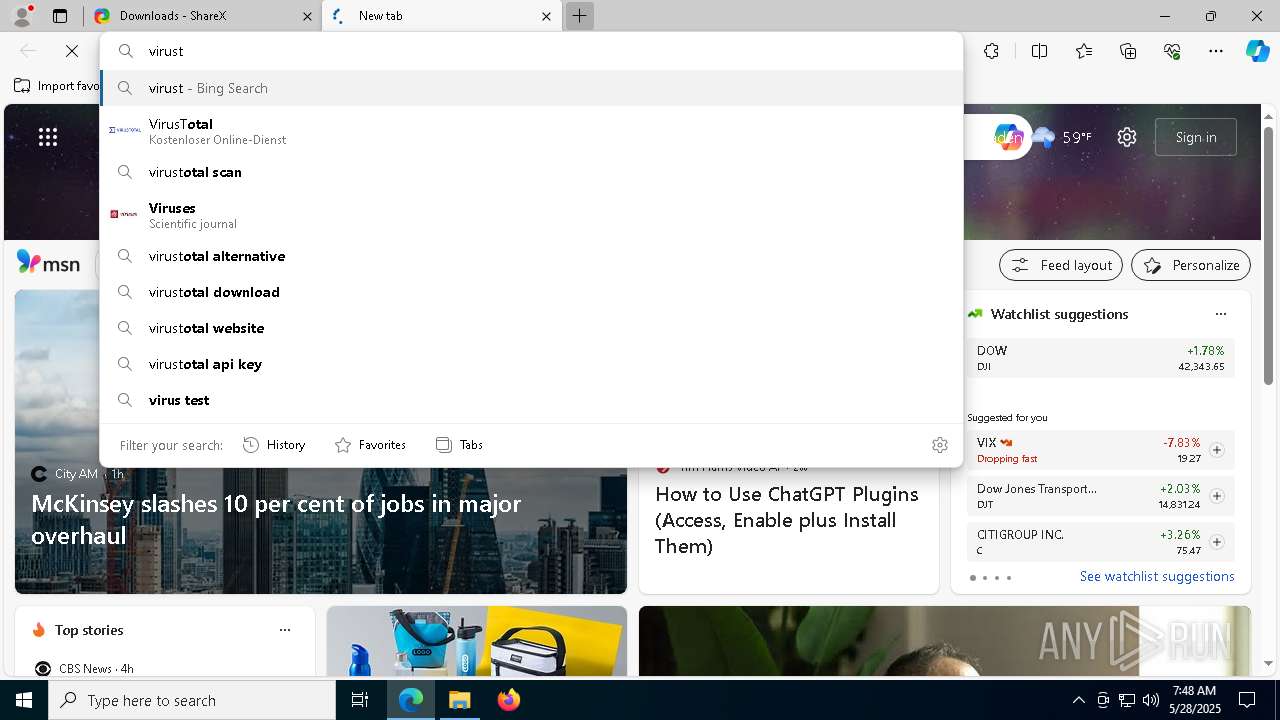Open Task View on the taskbar
The width and height of the screenshot is (1280, 720).
coord(360,700)
